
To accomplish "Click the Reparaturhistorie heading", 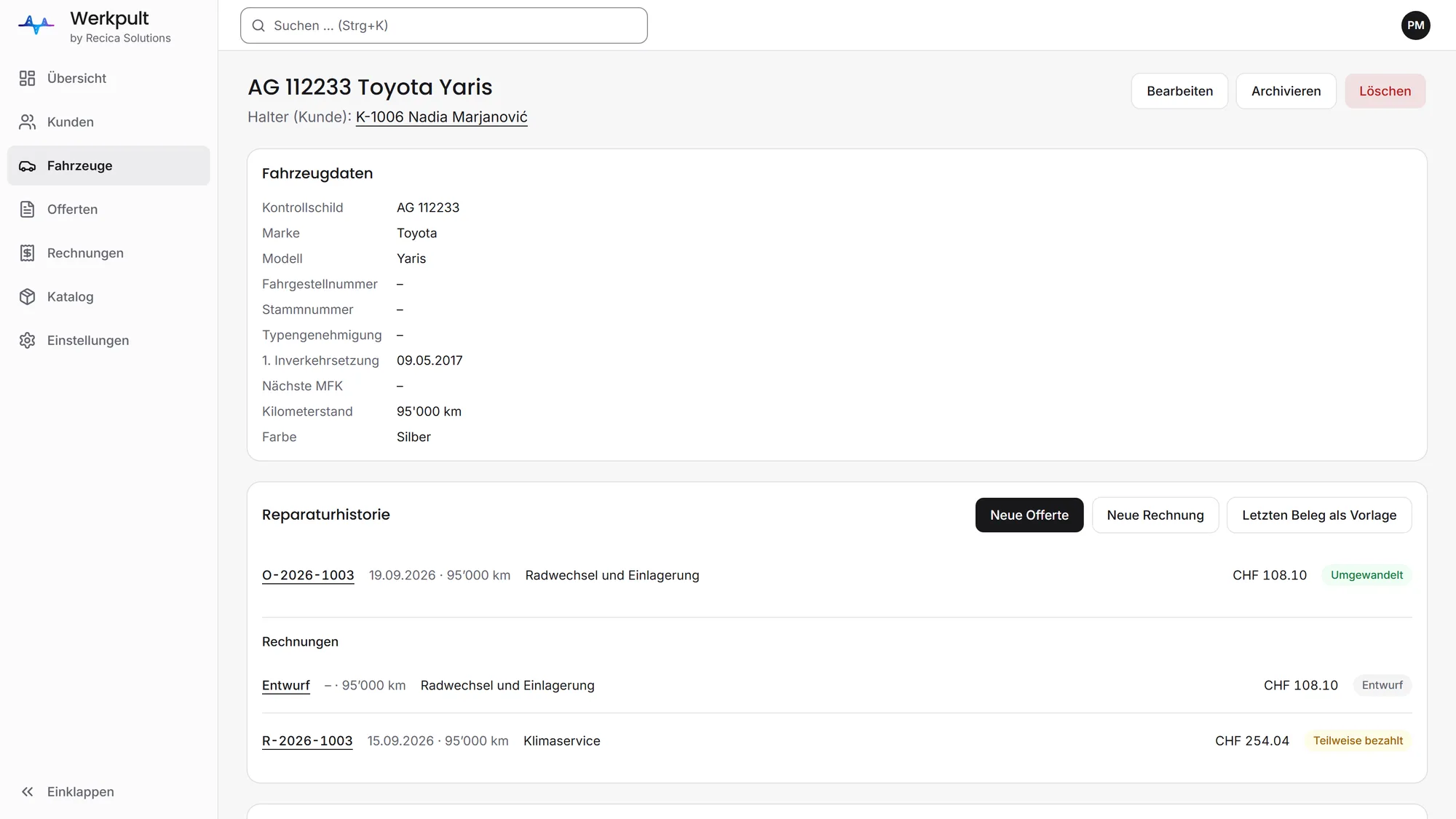I will [325, 515].
